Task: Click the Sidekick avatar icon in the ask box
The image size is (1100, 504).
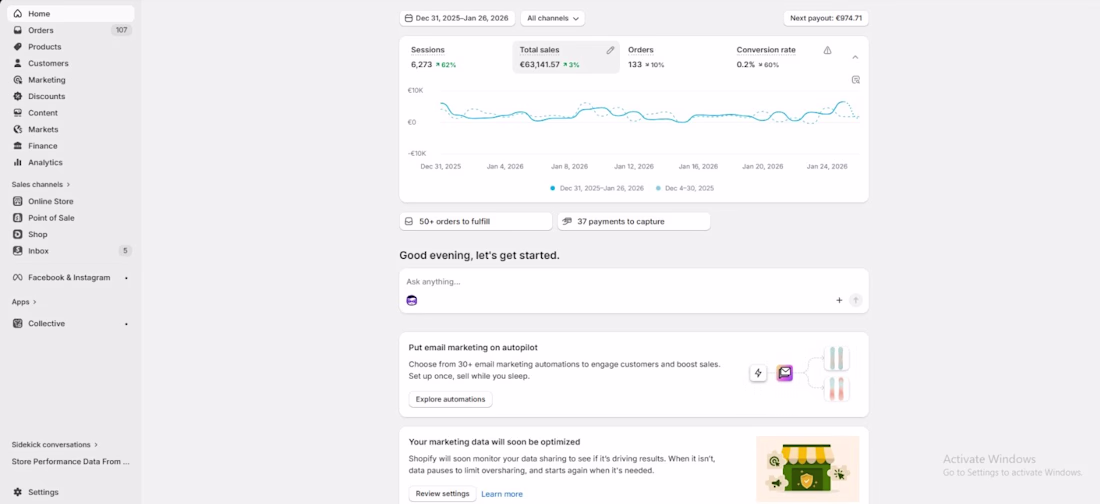Action: (412, 300)
